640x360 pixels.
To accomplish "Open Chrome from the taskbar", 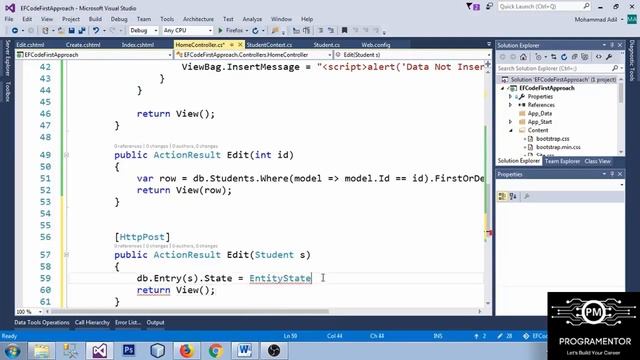I will tap(216, 351).
